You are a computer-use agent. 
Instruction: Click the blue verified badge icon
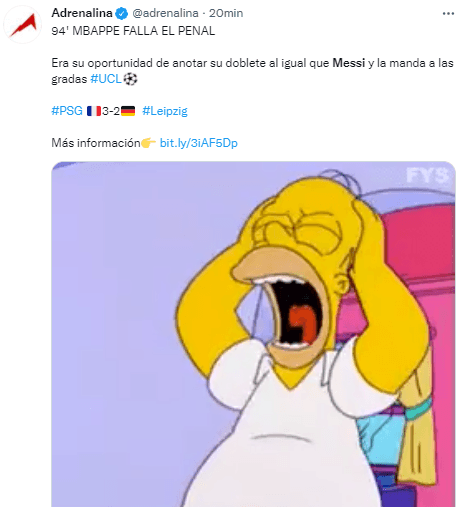(122, 13)
